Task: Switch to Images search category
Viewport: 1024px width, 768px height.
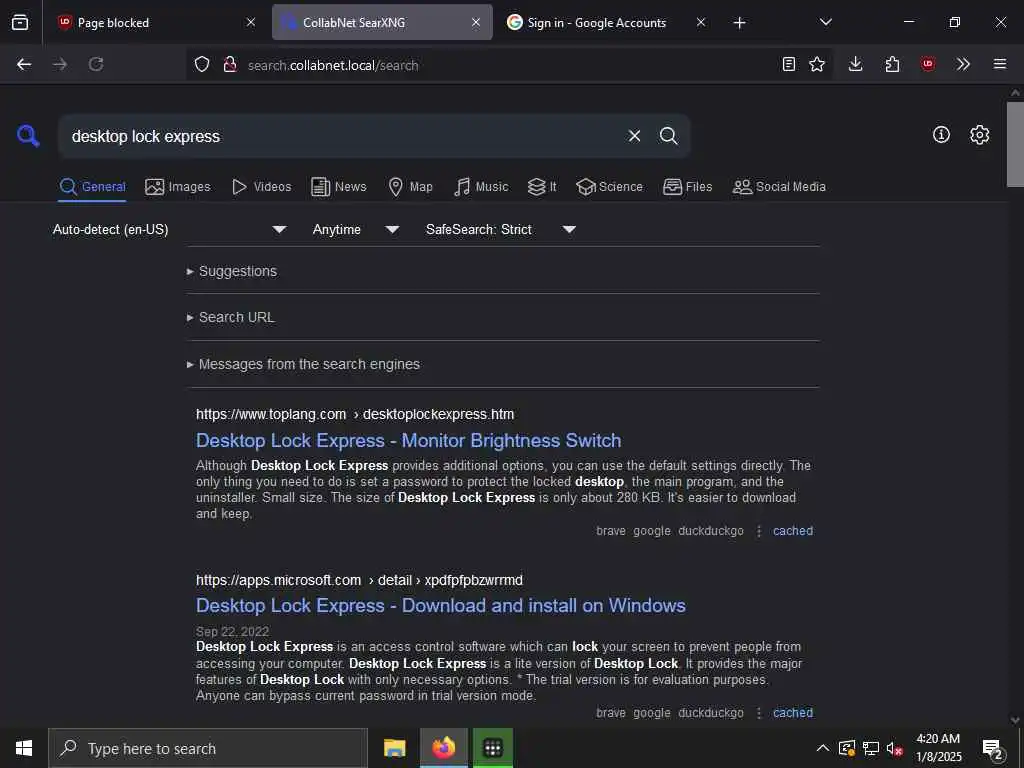Action: (x=178, y=187)
